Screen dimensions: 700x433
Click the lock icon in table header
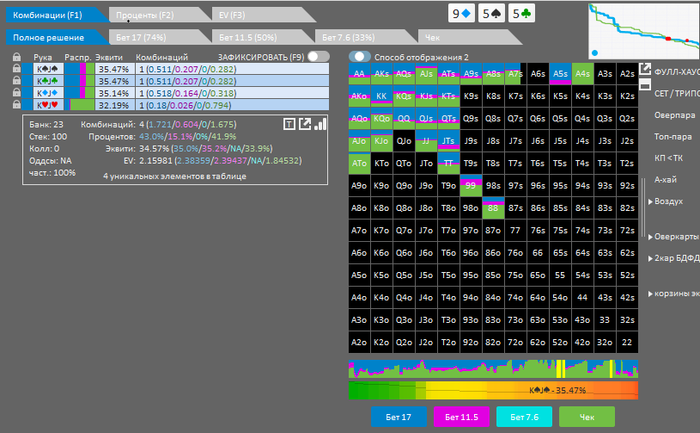pos(17,57)
